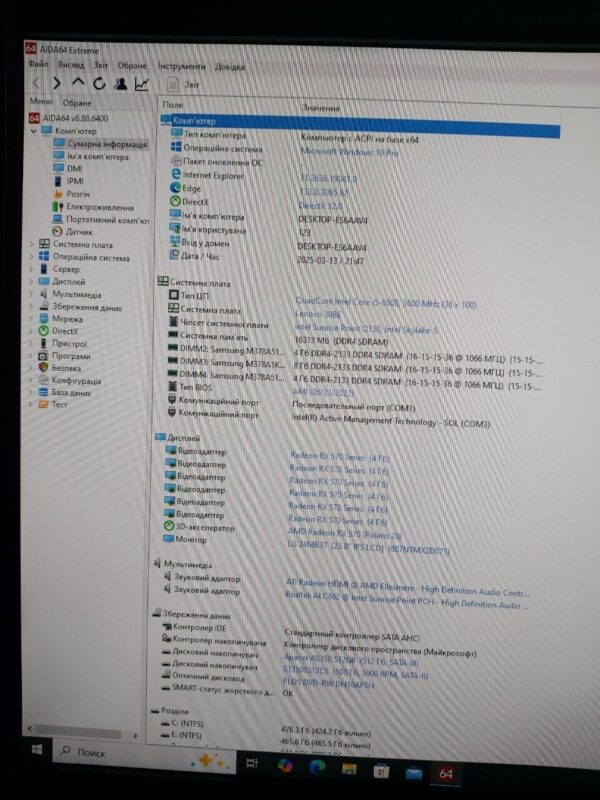This screenshot has height=800, width=600.
Task: Open the Довідка menu
Action: (230, 67)
